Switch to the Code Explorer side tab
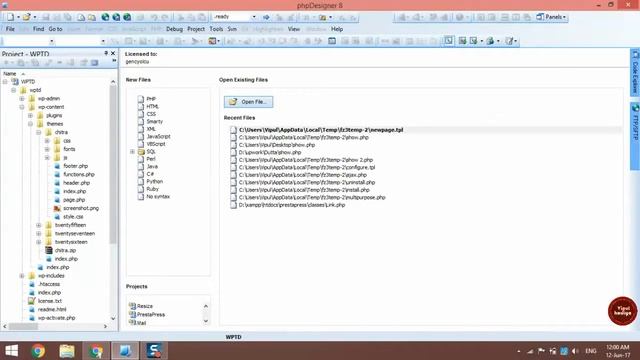The image size is (640, 360). pyautogui.click(x=635, y=73)
